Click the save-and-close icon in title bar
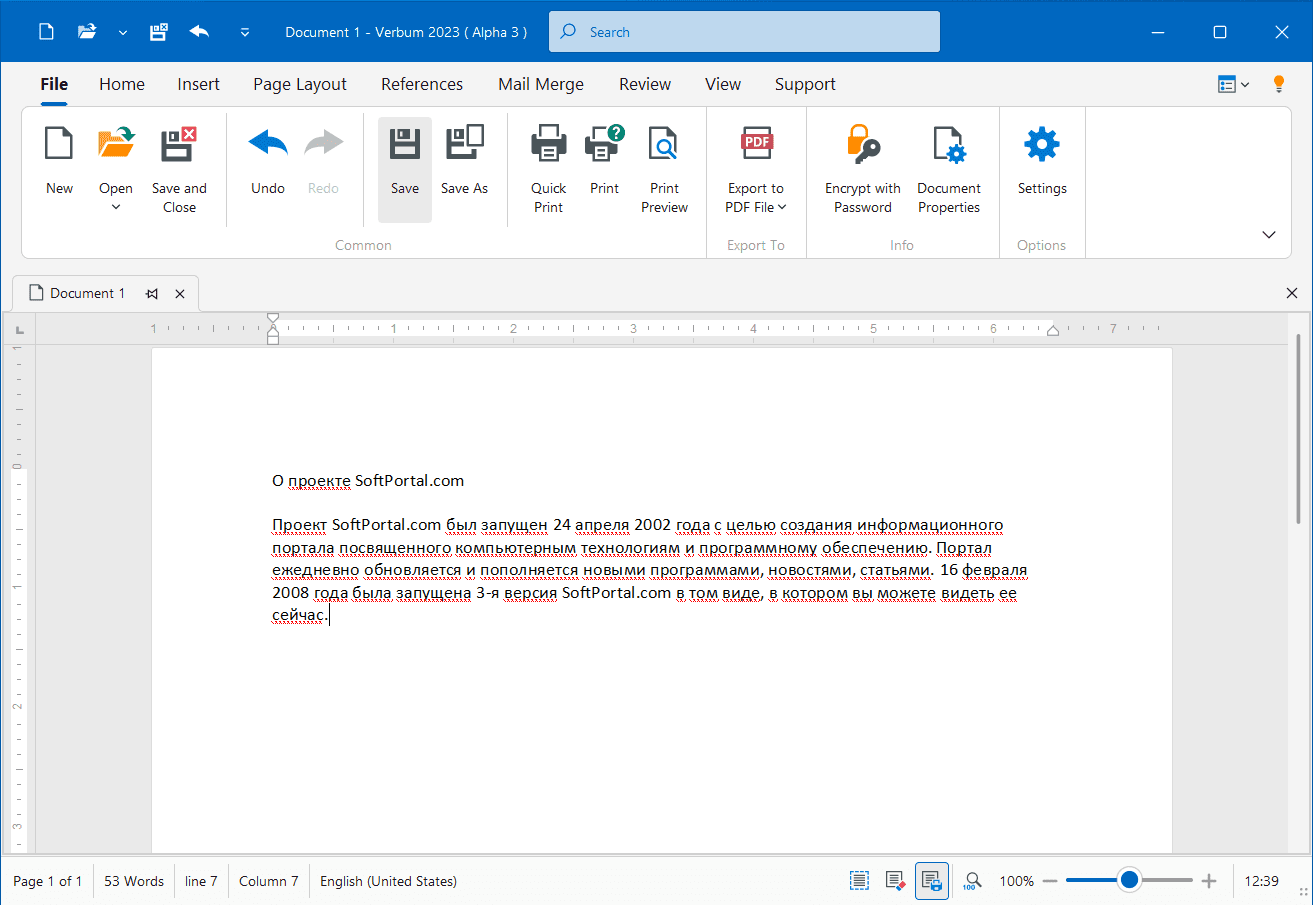 click(x=159, y=32)
